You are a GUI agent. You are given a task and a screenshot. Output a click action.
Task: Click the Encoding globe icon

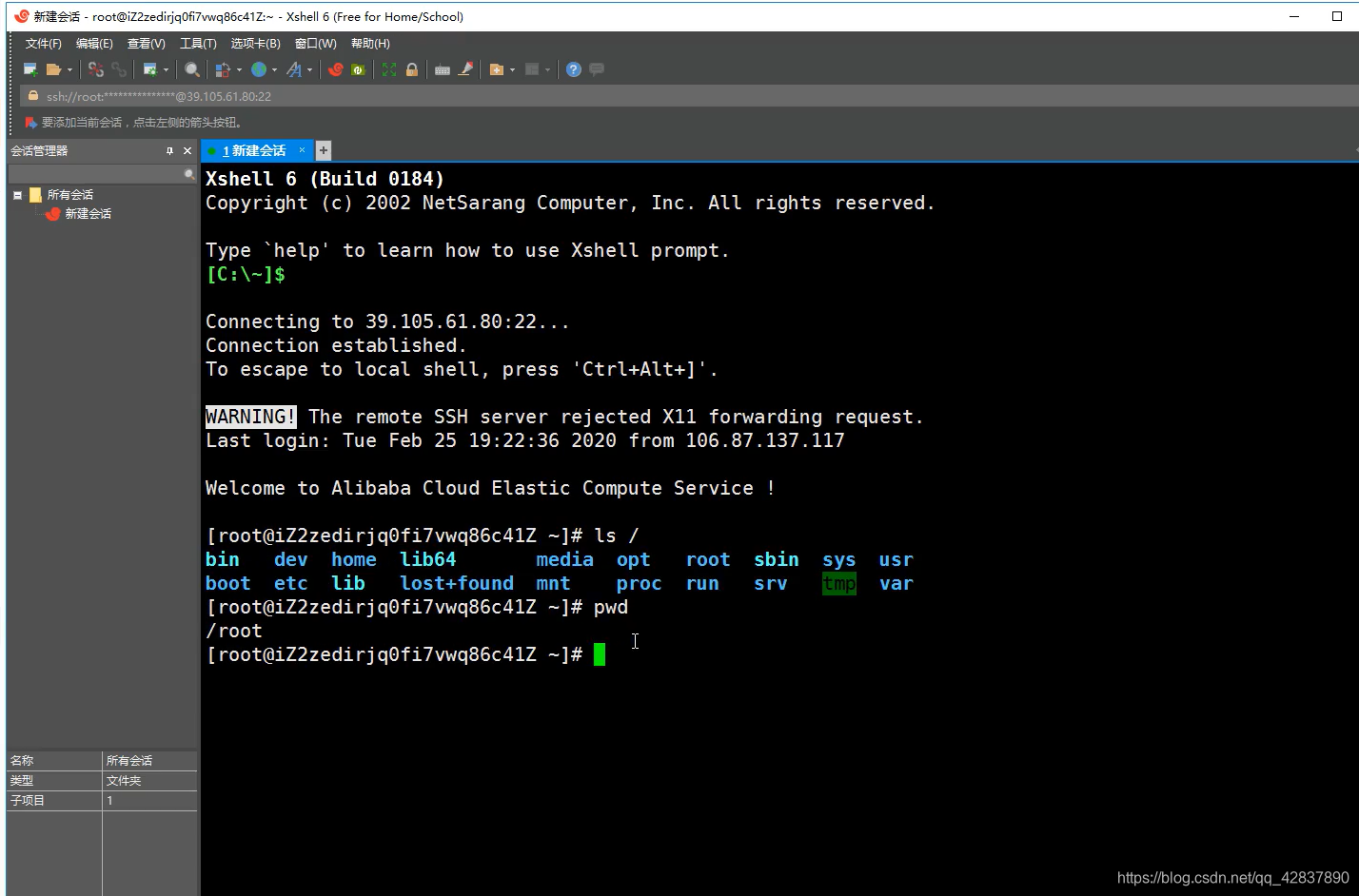259,69
